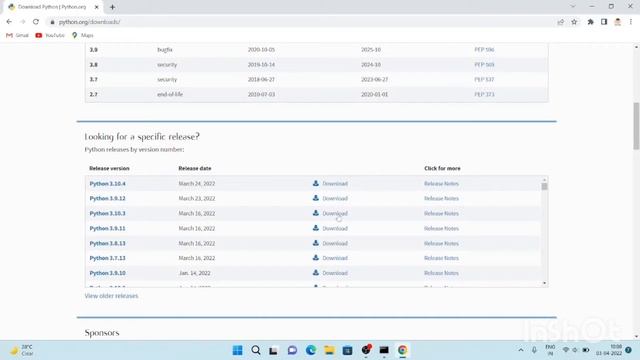This screenshot has width=640, height=360.
Task: Open the Gmail bookmark
Action: pyautogui.click(x=17, y=36)
